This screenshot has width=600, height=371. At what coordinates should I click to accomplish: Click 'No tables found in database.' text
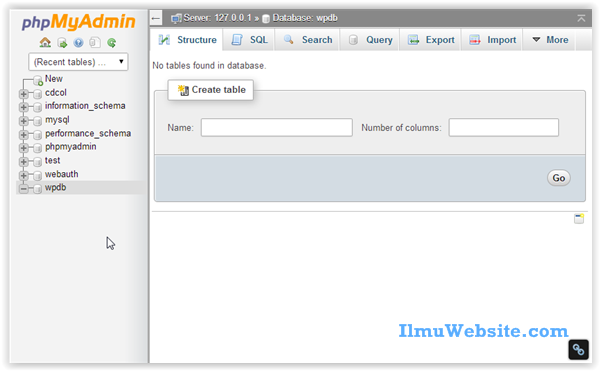[209, 66]
